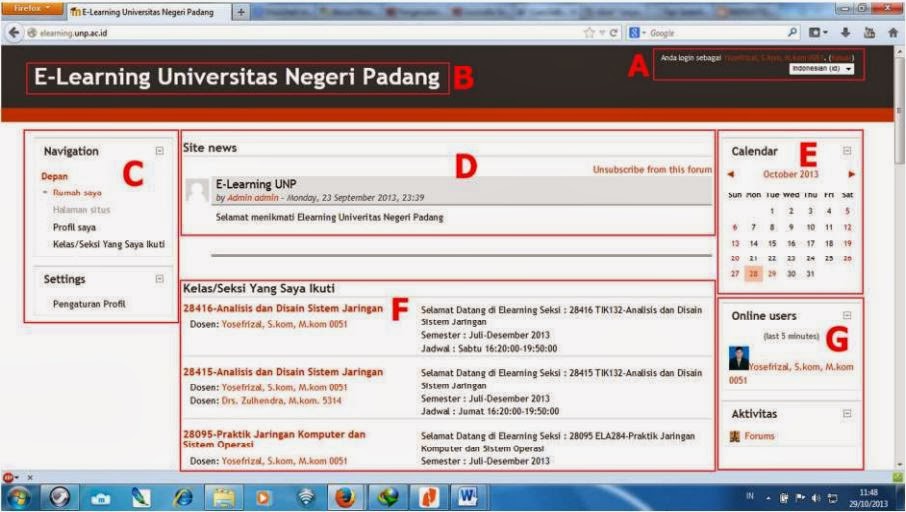
Task: Click Yosefrizal's profile photo in Online users
Action: tap(738, 358)
